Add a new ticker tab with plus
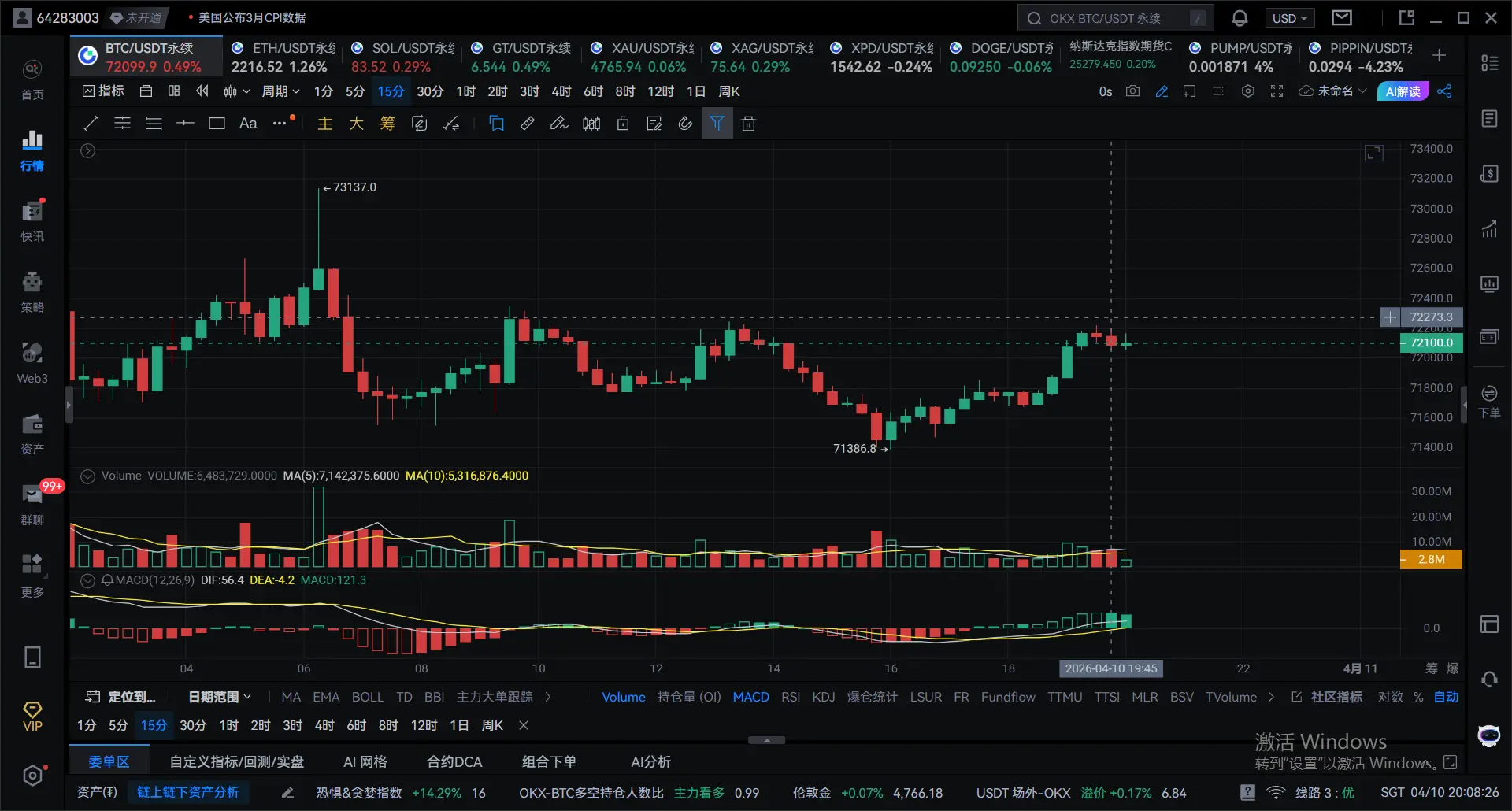 [1439, 55]
